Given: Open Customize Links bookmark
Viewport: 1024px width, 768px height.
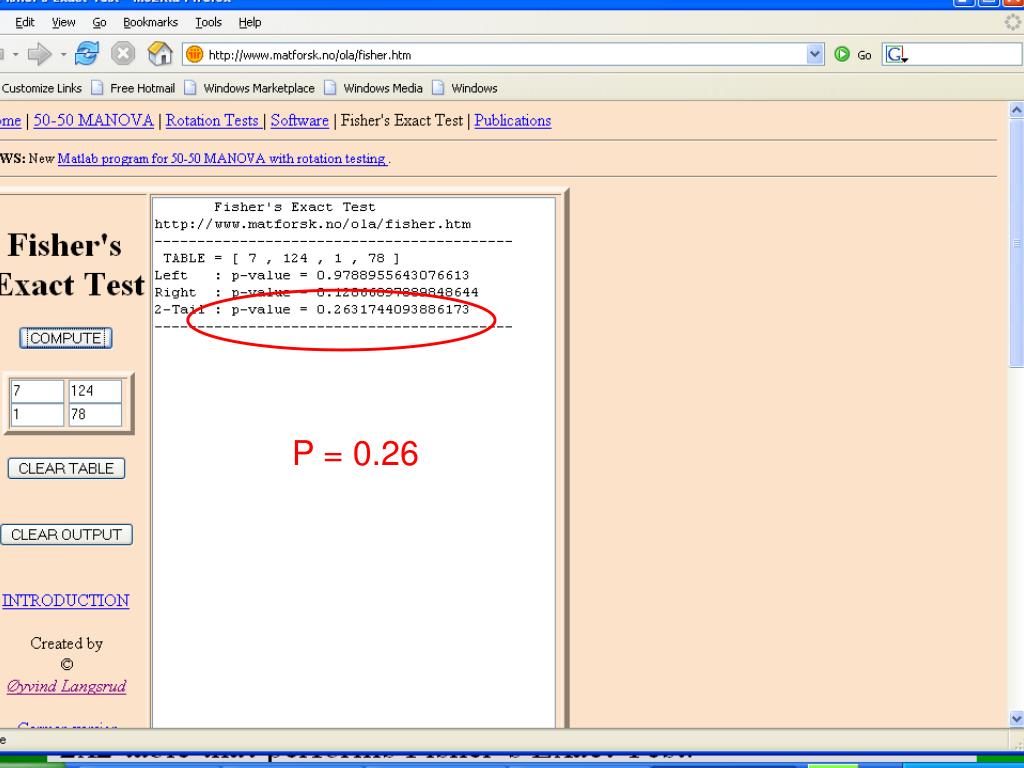Looking at the screenshot, I should [41, 88].
